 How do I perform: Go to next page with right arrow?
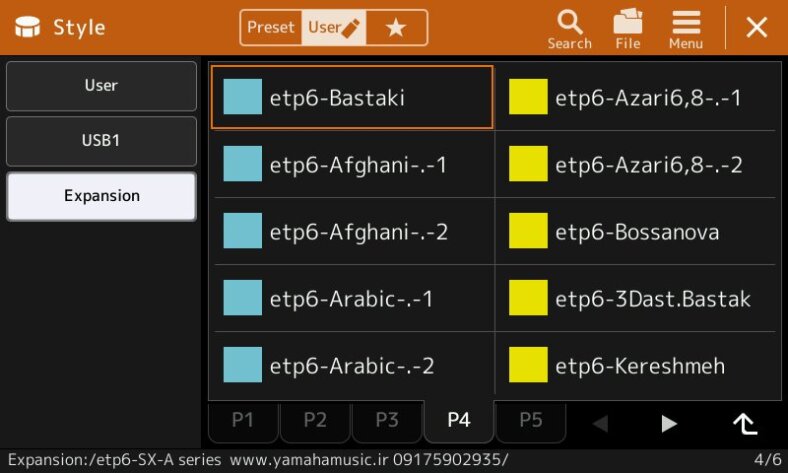669,423
